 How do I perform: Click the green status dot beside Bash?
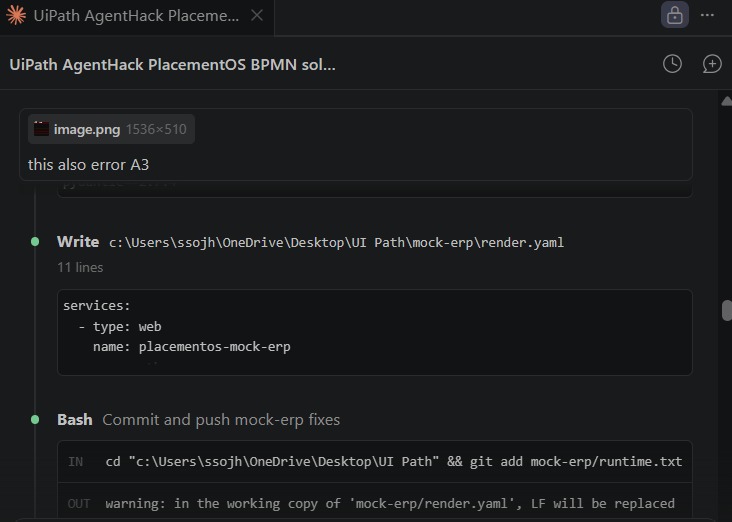[x=35, y=420]
